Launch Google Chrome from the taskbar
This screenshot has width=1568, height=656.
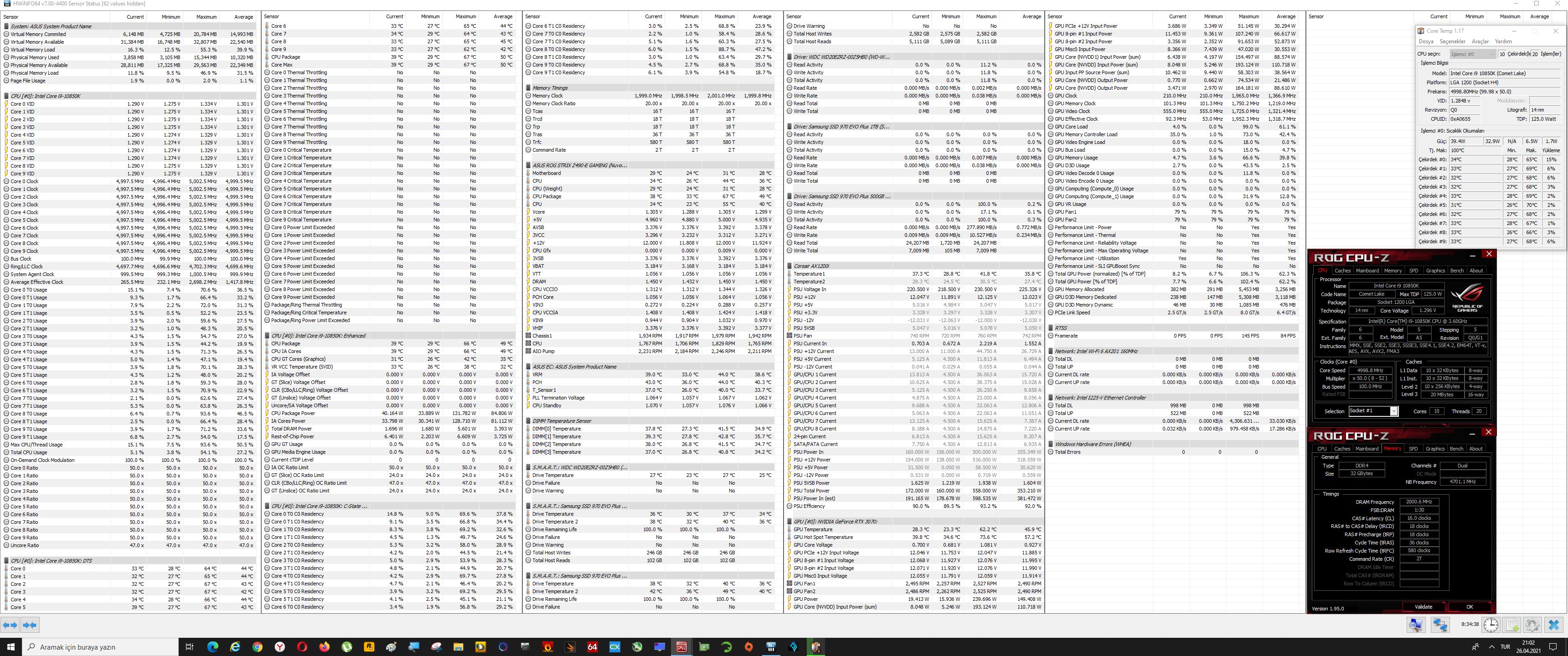(x=257, y=647)
